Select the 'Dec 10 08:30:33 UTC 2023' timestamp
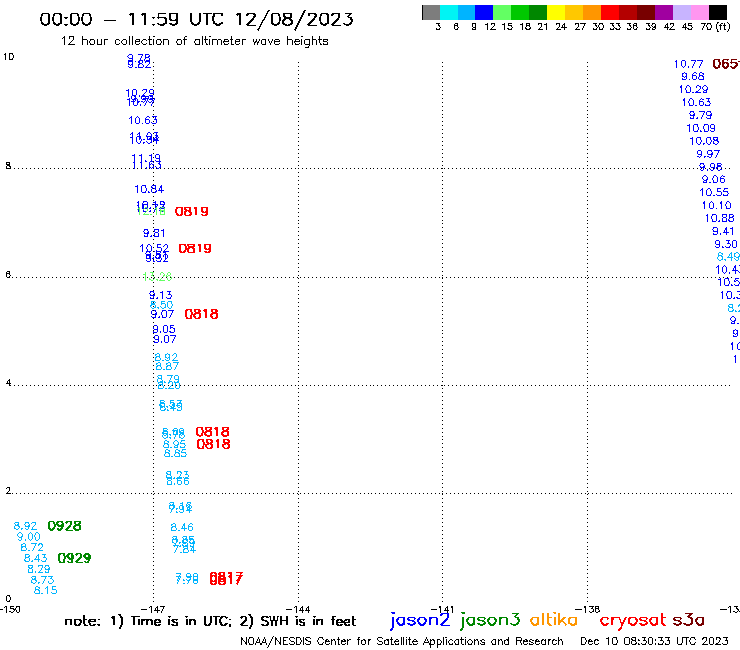Viewport: 740px width, 650px height. point(654,641)
